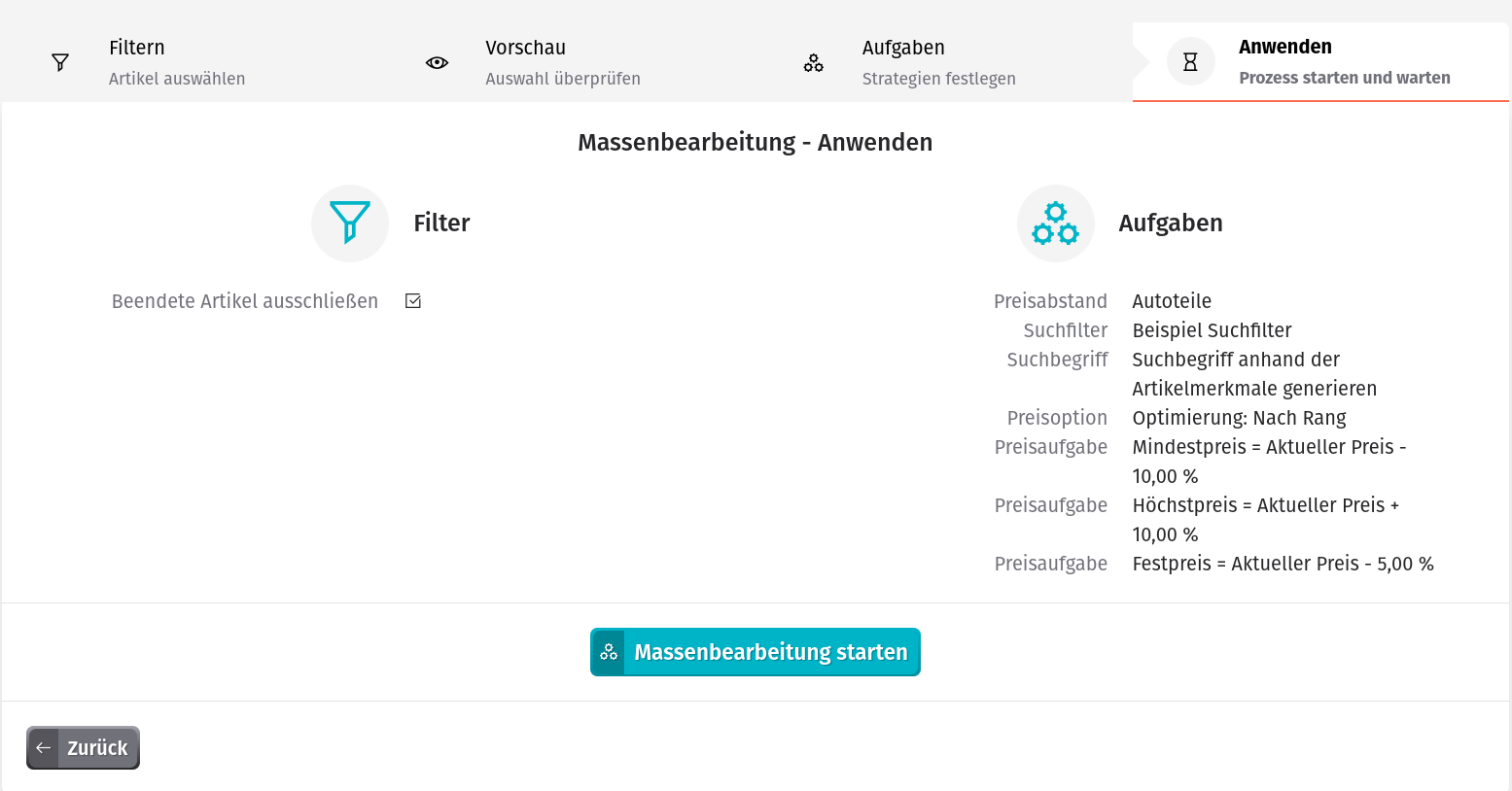Click Preisaufgabe label beside Mindestpreis
The width and height of the screenshot is (1512, 791).
point(1050,447)
